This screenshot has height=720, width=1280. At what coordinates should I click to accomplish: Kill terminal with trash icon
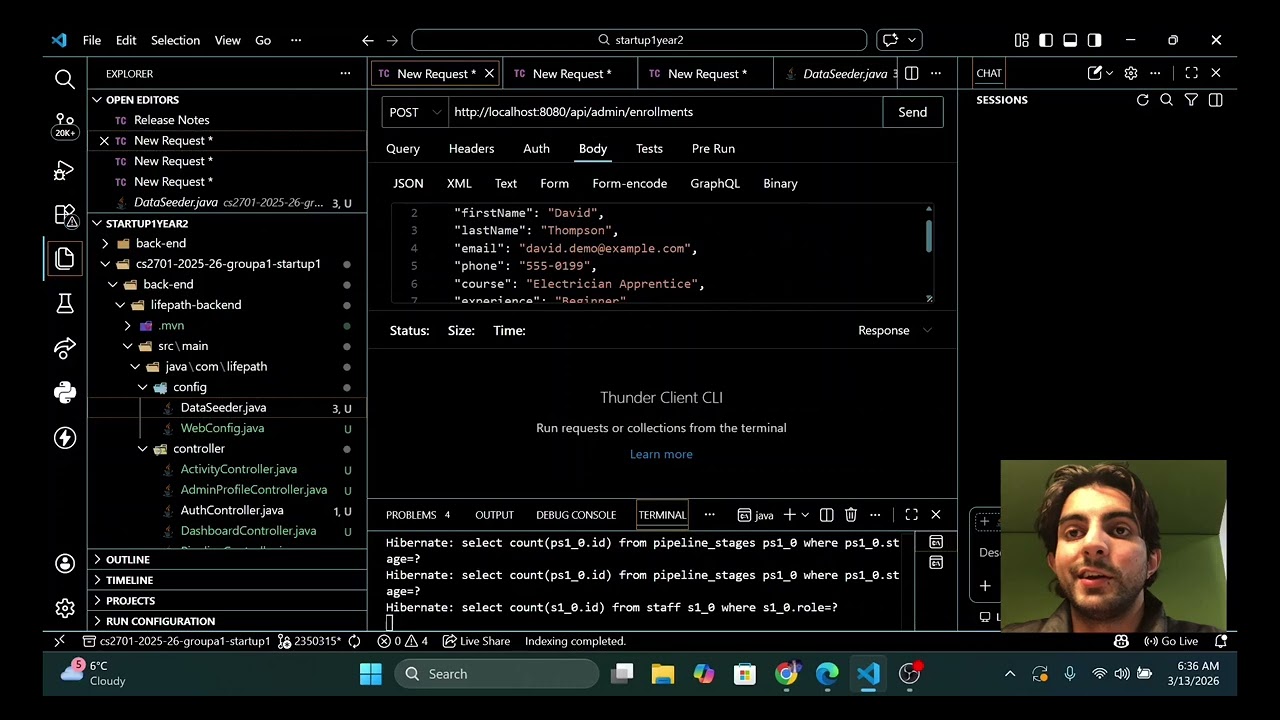(850, 515)
